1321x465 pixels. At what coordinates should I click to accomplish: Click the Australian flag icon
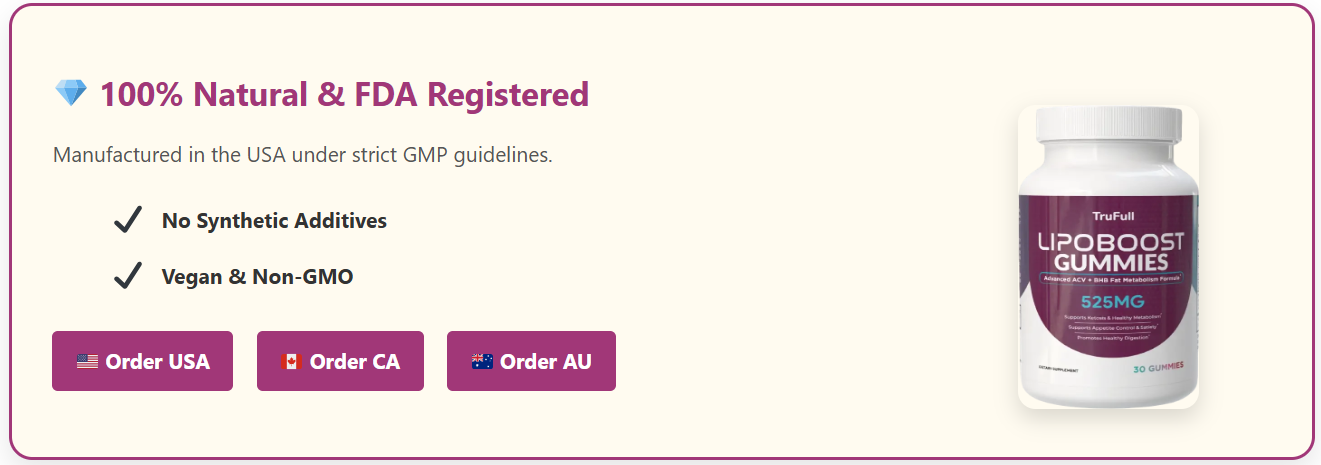pos(482,361)
